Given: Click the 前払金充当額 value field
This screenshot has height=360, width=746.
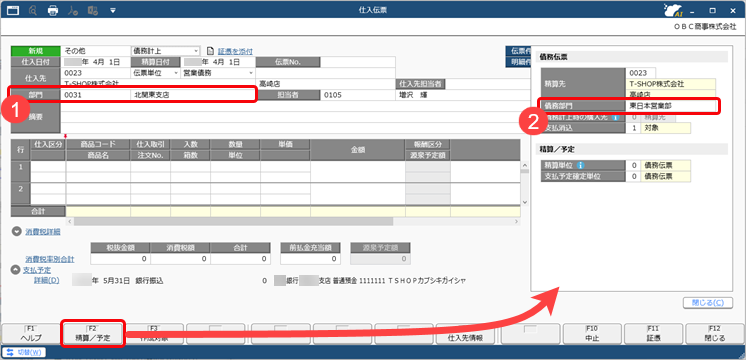Looking at the screenshot, I should pos(310,259).
